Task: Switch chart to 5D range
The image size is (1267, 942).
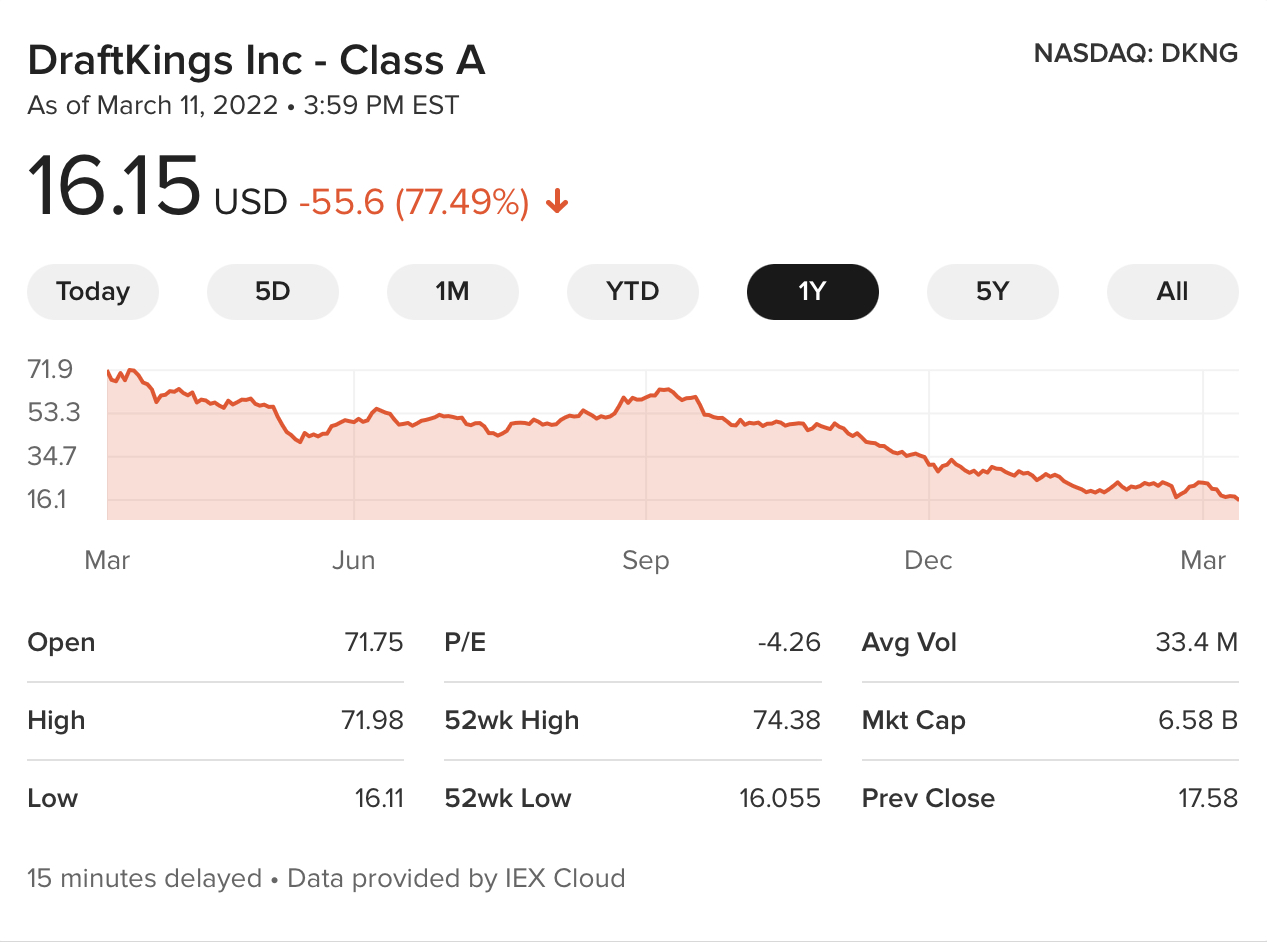Action: pyautogui.click(x=272, y=292)
